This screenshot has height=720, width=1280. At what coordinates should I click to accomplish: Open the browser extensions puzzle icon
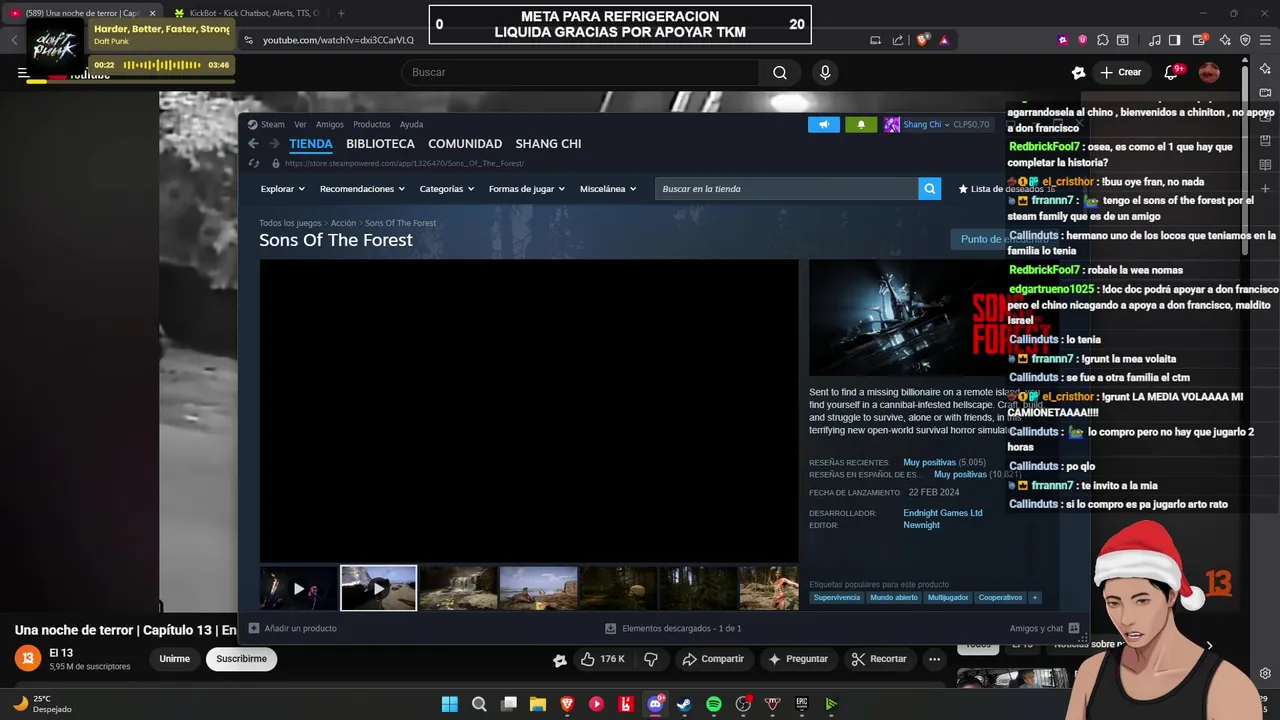coord(1102,40)
